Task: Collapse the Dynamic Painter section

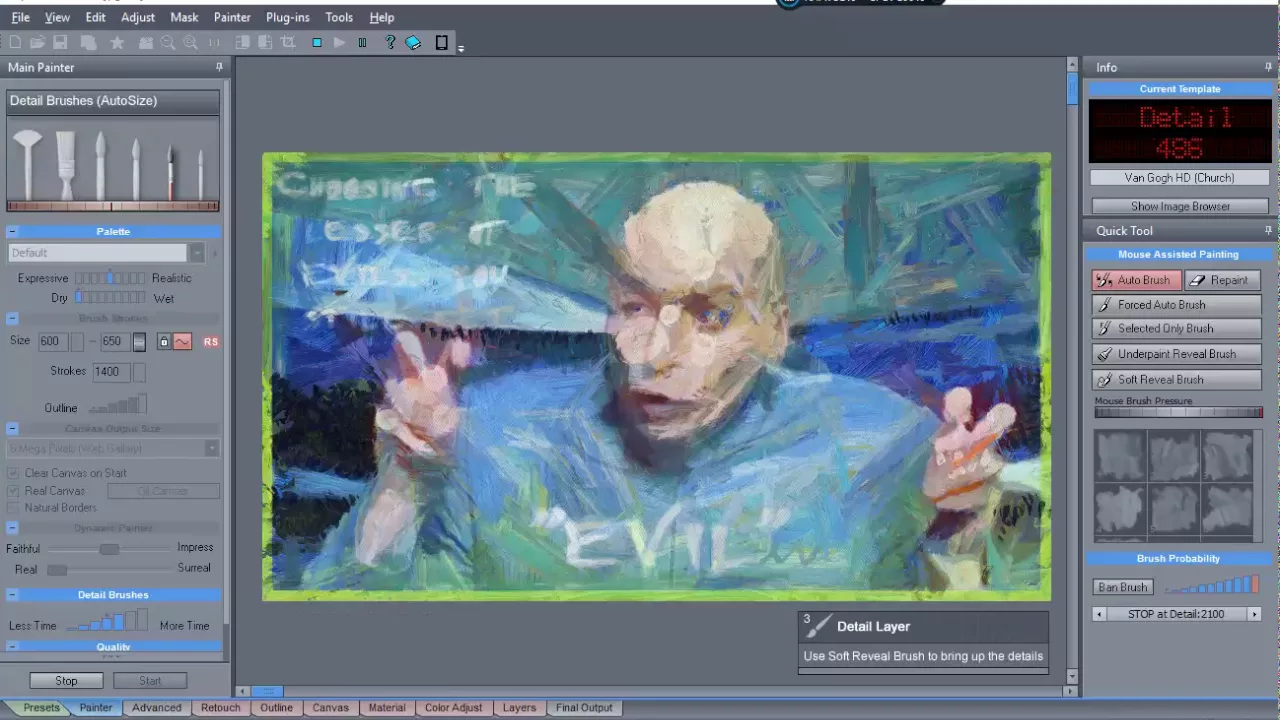Action: click(13, 527)
